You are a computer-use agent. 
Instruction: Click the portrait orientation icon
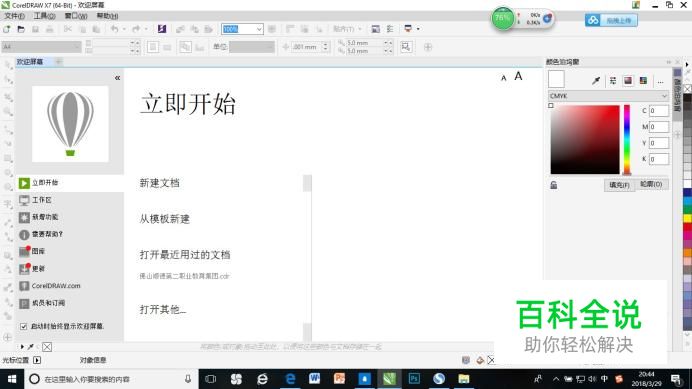click(x=153, y=47)
